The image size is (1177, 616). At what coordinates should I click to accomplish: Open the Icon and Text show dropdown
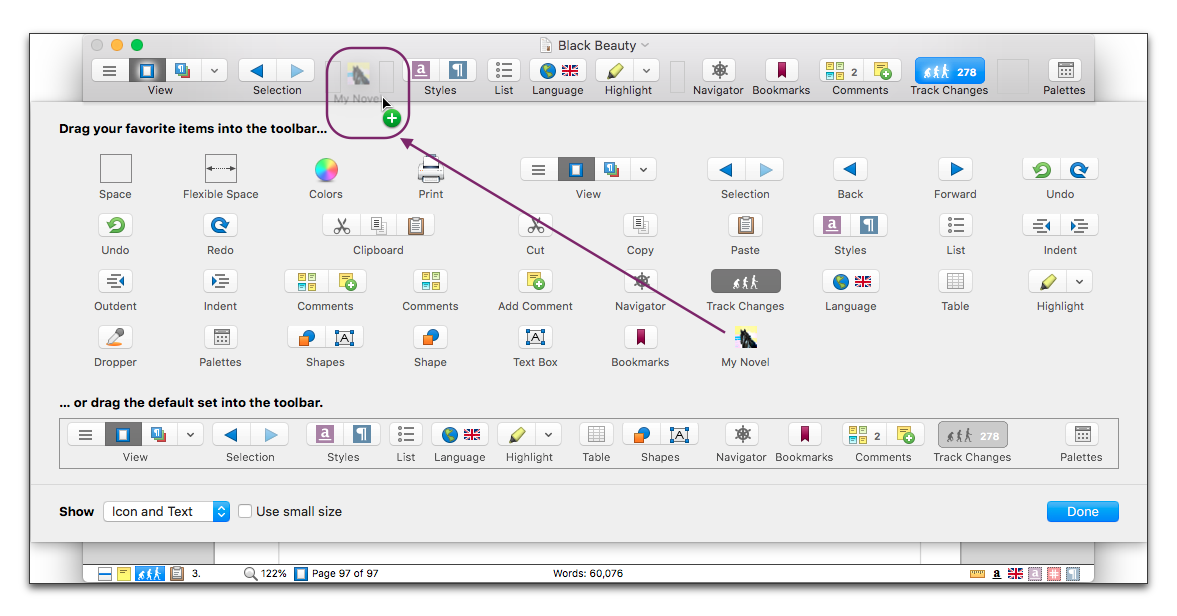167,511
